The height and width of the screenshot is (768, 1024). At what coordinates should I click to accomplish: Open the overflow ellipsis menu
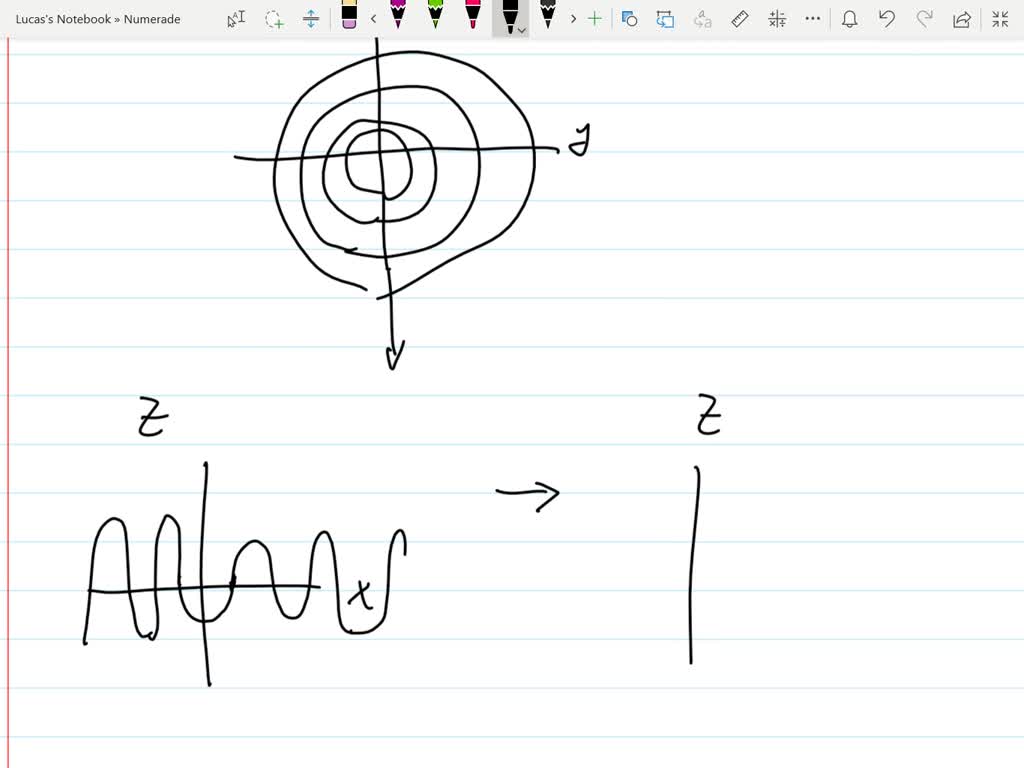(x=811, y=19)
